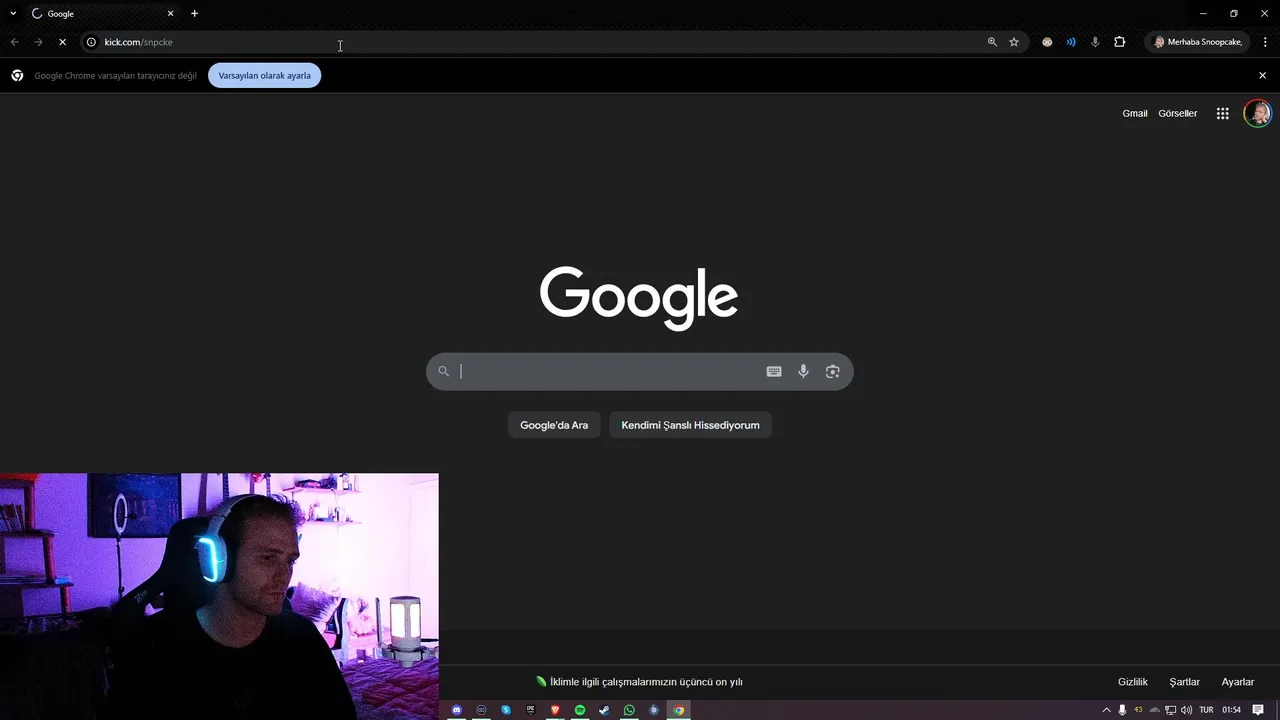Click Kendimi Şanslı Hissediyorum button
The width and height of the screenshot is (1280, 720).
[x=690, y=425]
